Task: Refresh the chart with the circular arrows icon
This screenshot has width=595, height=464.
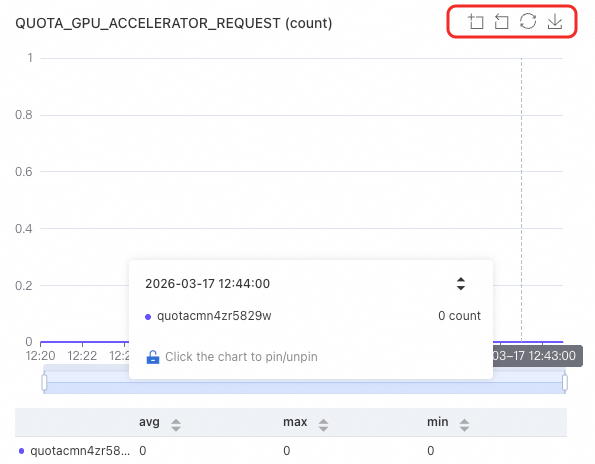Action: tap(528, 21)
